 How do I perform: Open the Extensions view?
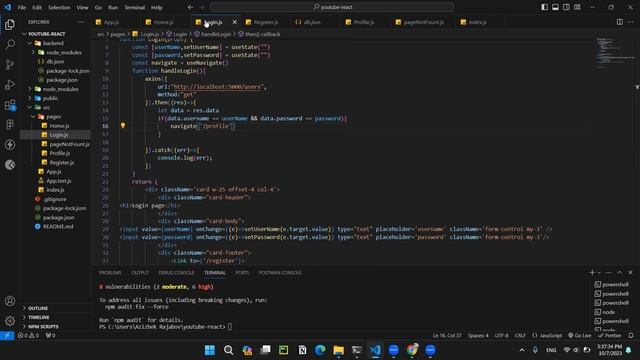tap(10, 105)
